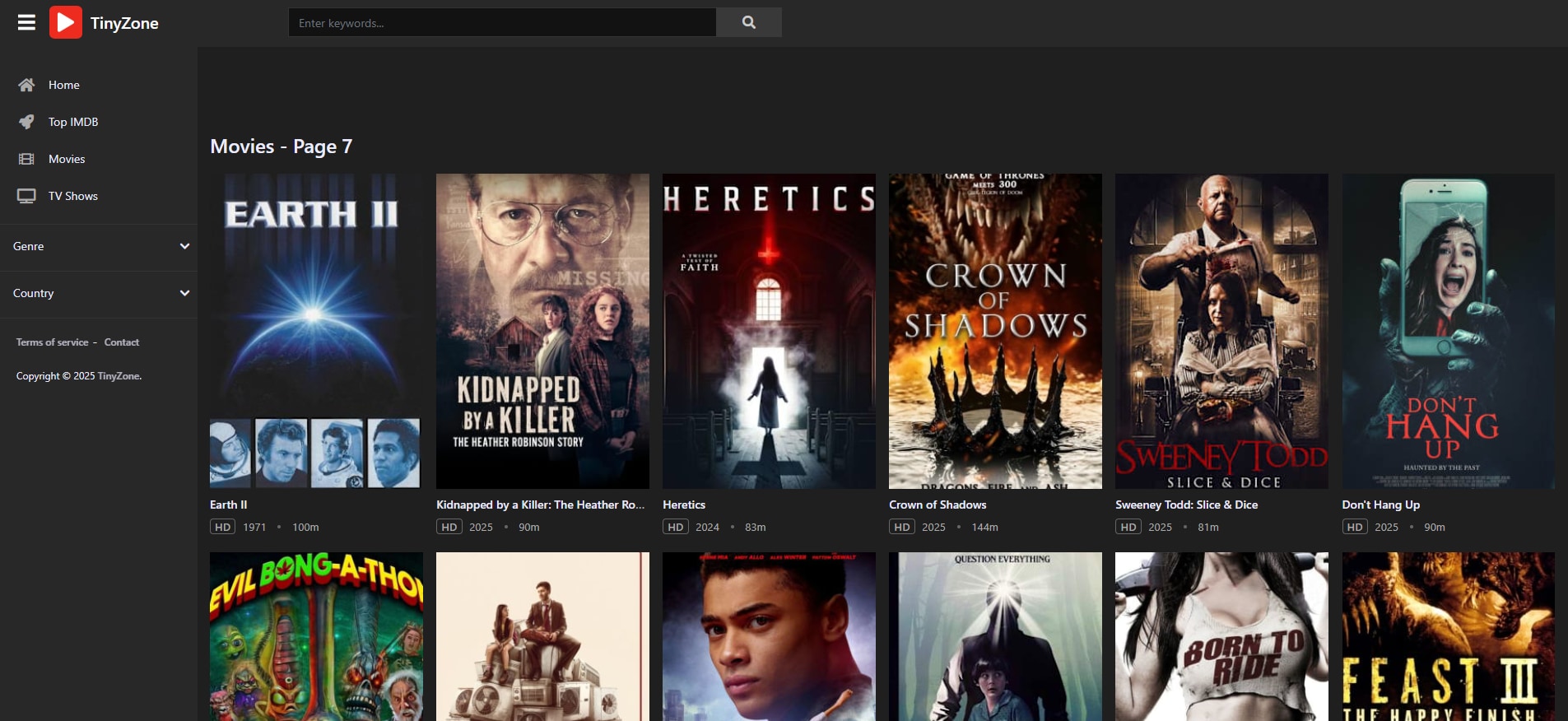1568x721 pixels.
Task: Select TV Shows in the sidebar
Action: pyautogui.click(x=73, y=196)
